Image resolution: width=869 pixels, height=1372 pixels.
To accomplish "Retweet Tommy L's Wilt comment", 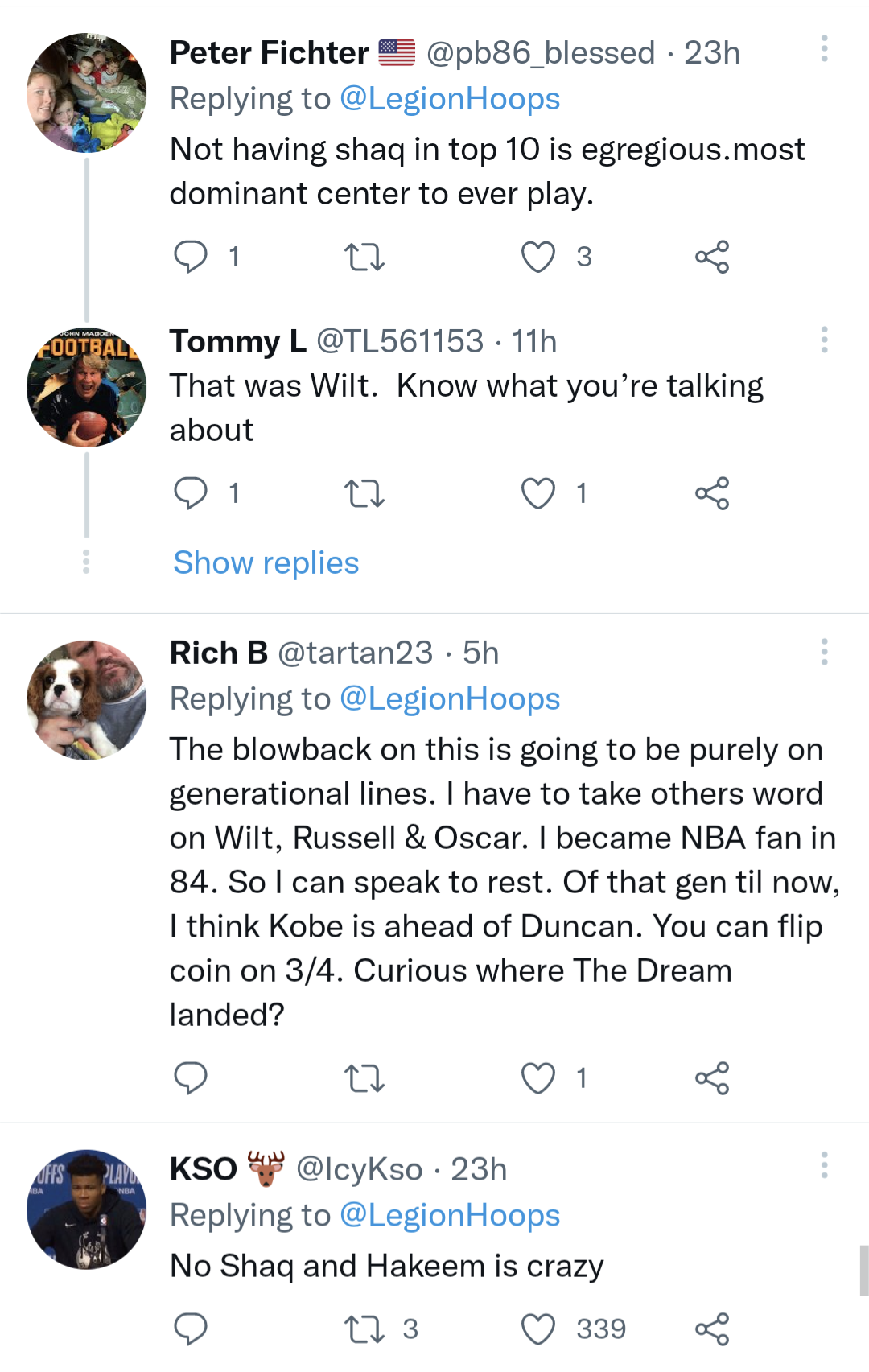I will 364,493.
